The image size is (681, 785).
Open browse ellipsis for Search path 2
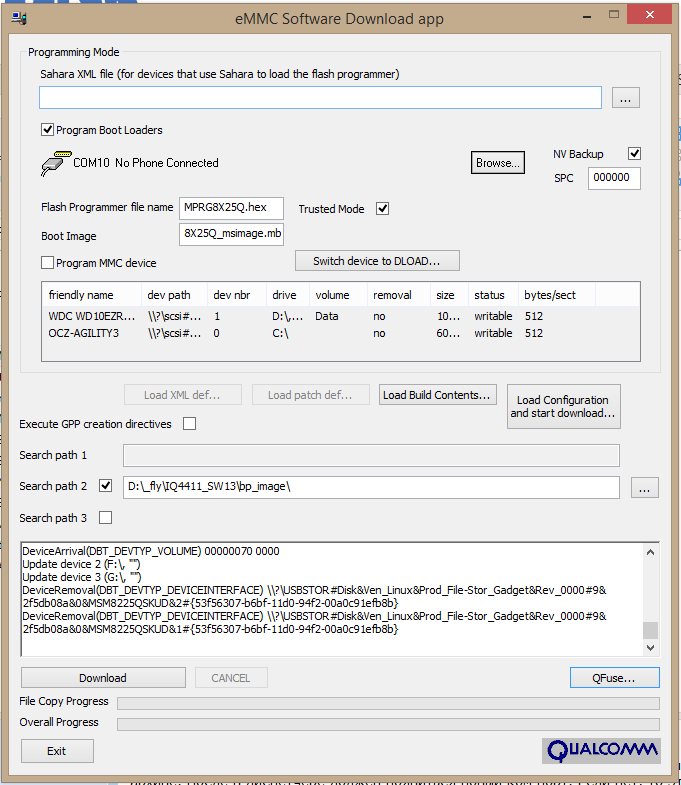coord(646,488)
